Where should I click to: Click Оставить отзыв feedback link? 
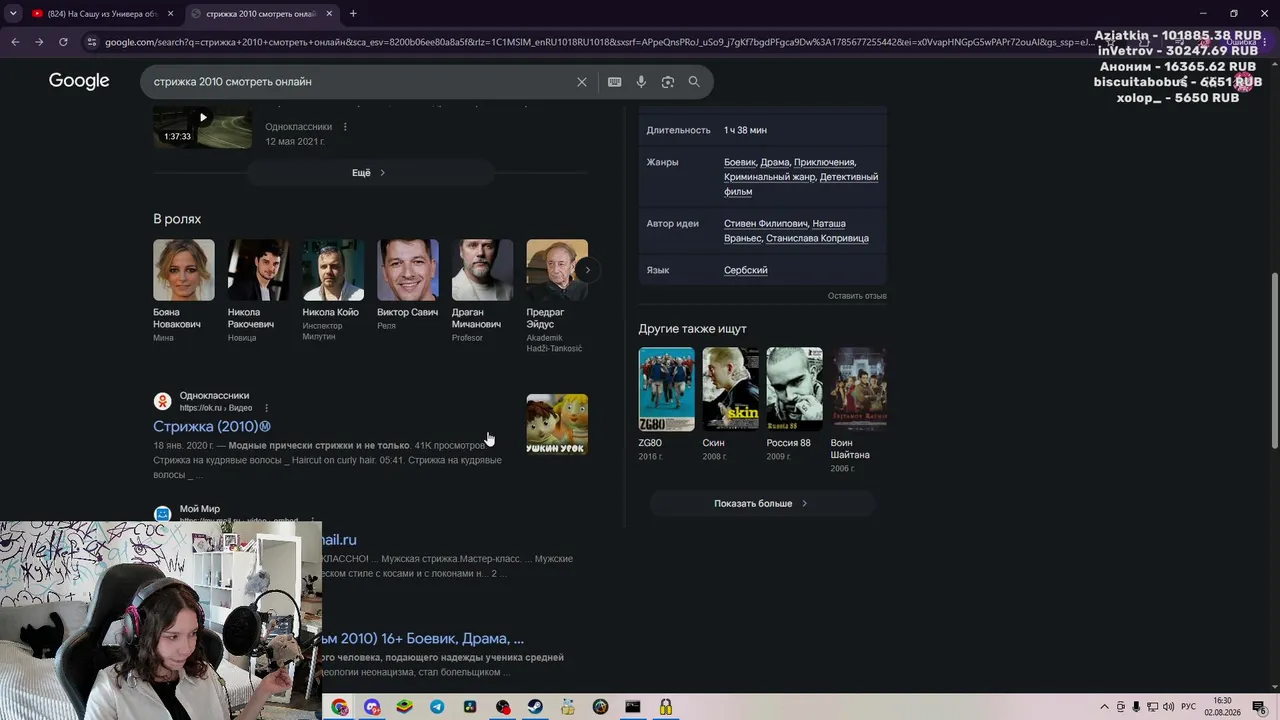857,296
